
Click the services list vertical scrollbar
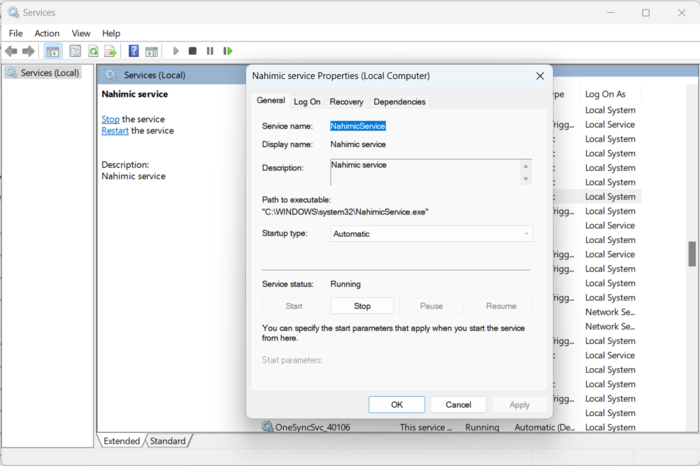point(691,254)
